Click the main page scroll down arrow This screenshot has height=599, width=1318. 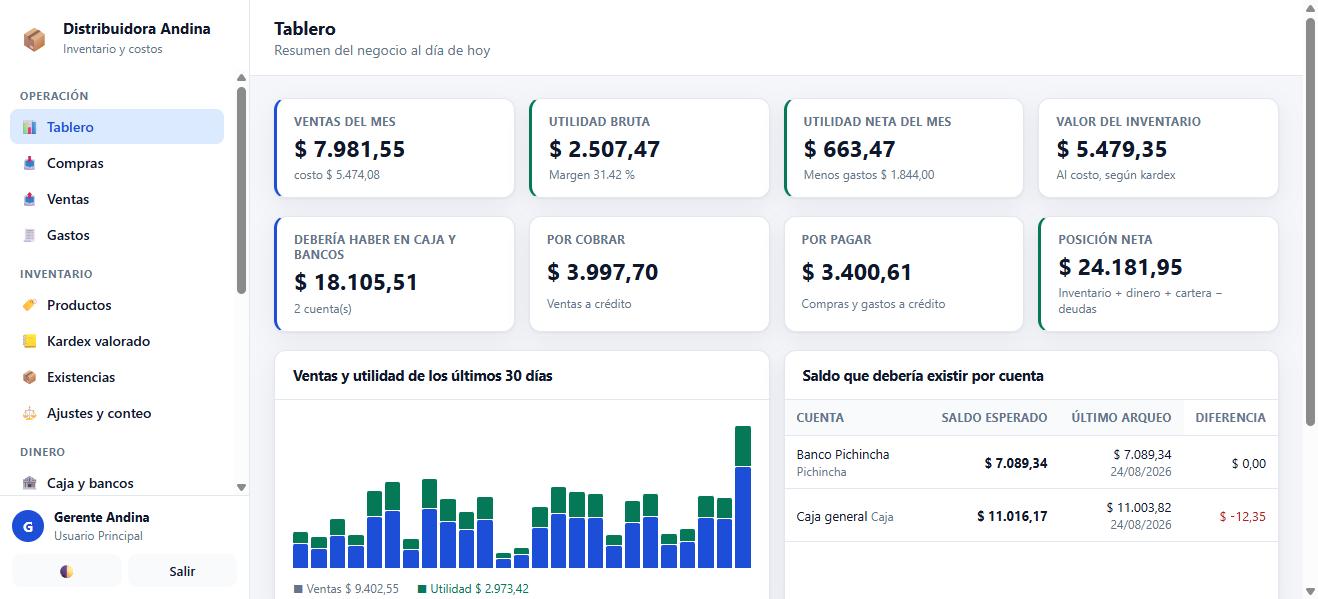pos(1310,591)
